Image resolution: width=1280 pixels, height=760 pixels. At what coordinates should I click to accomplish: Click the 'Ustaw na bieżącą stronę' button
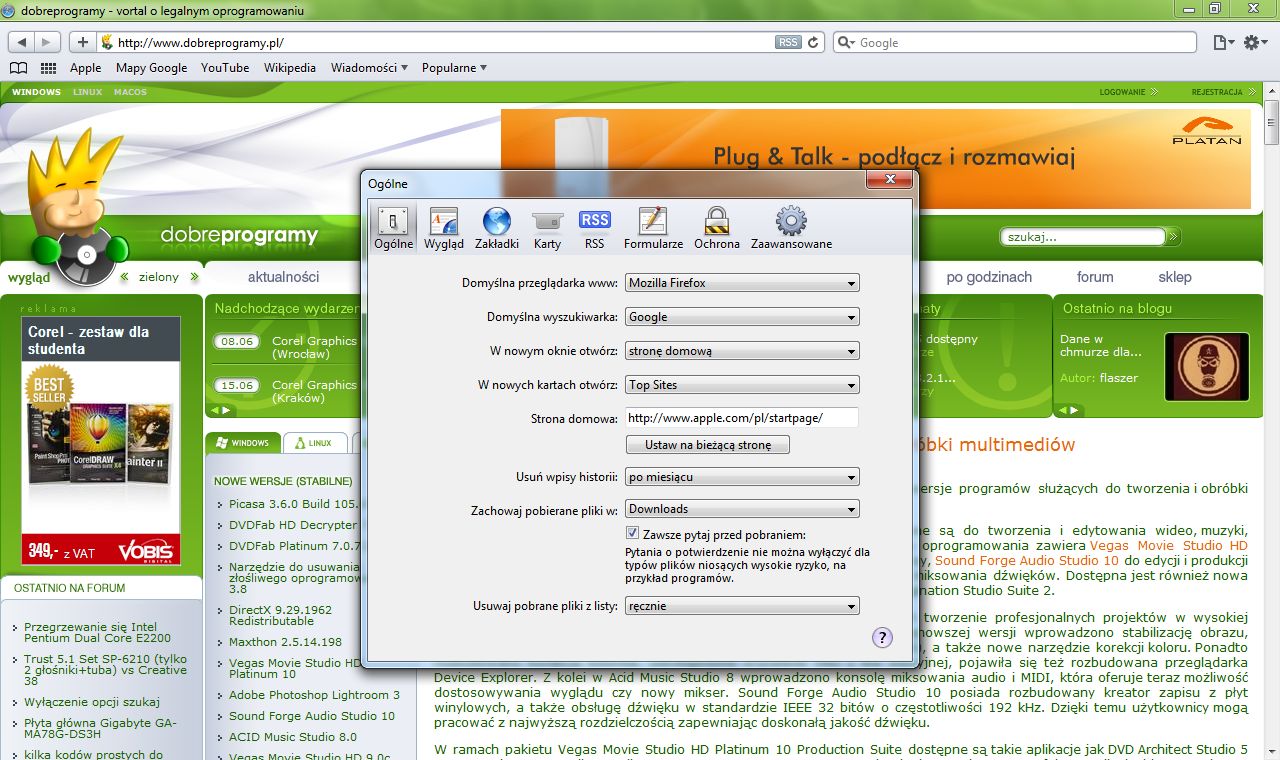click(x=708, y=444)
